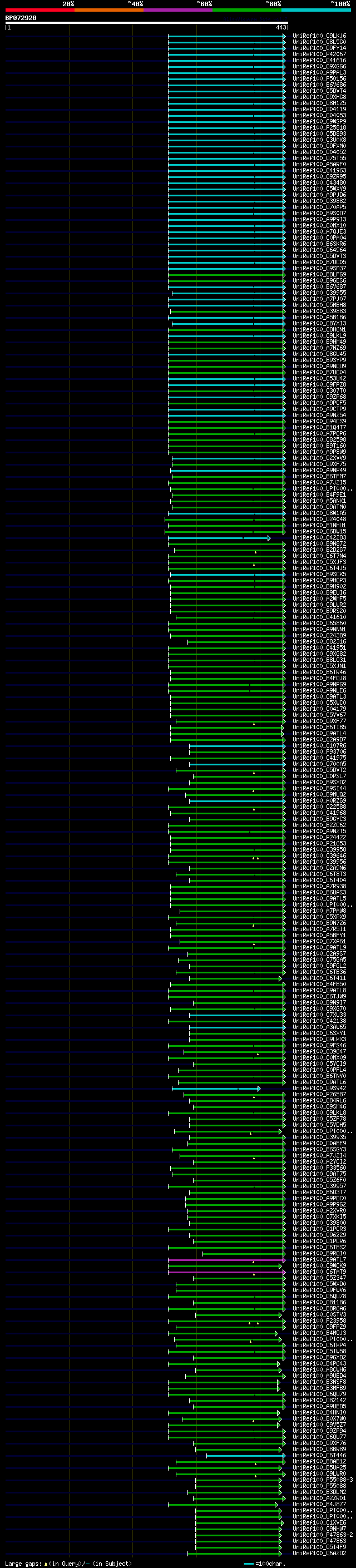Select UniRef100_A8CWH6 label

319,1369
